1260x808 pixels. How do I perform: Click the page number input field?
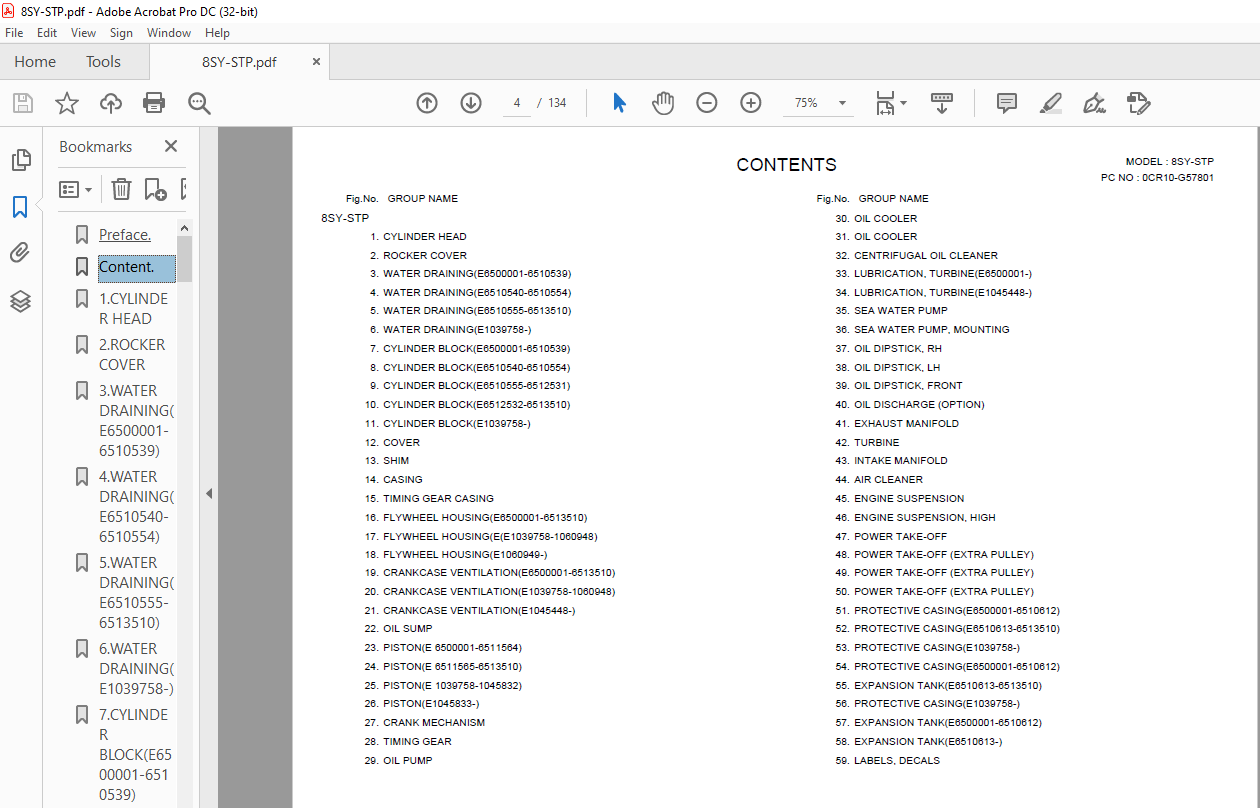click(x=517, y=103)
